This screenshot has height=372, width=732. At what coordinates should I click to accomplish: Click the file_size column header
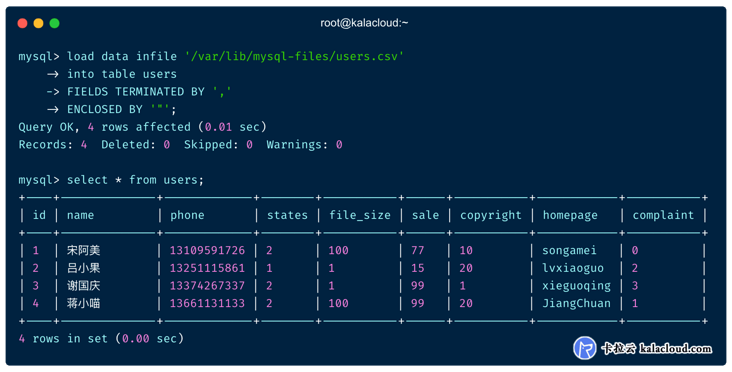click(x=360, y=215)
